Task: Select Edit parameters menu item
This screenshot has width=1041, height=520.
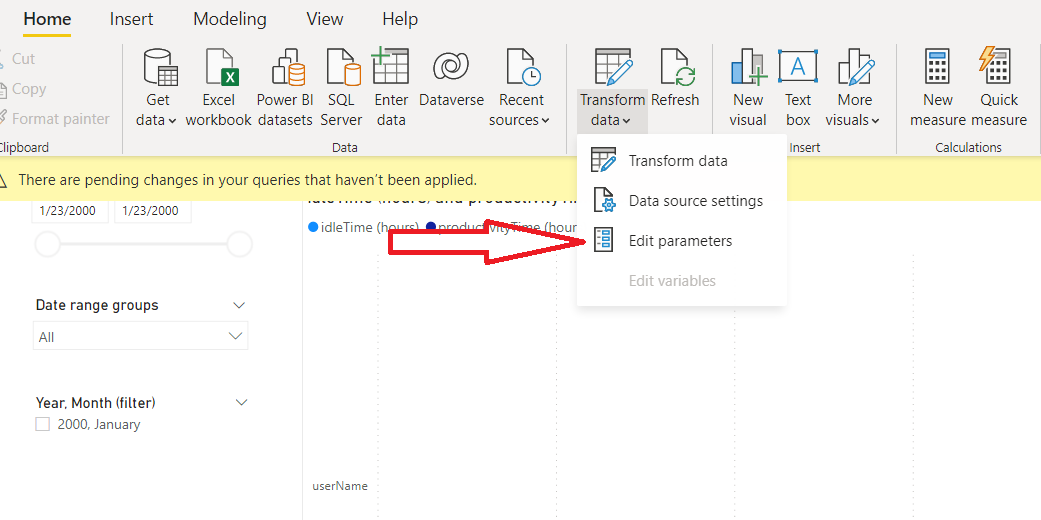Action: click(x=680, y=241)
